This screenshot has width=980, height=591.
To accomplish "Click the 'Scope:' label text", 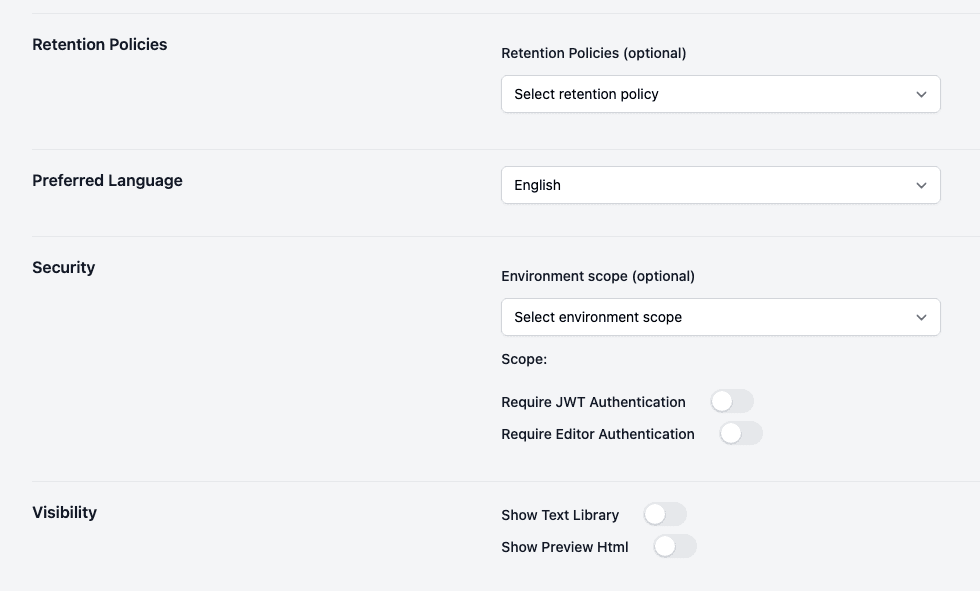I will [524, 359].
